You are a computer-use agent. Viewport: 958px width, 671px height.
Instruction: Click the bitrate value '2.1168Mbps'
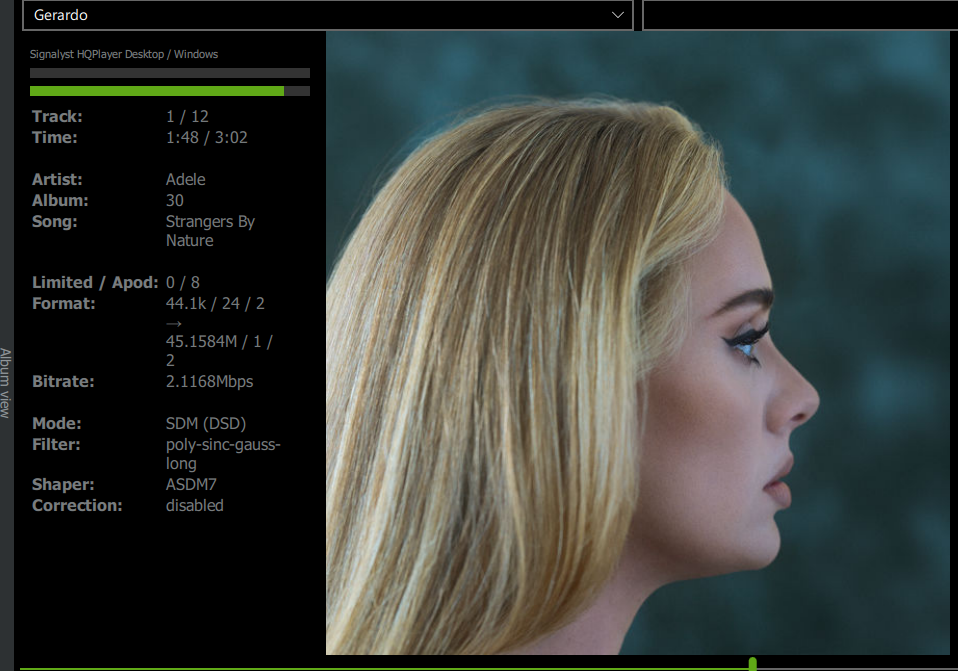[x=210, y=382]
